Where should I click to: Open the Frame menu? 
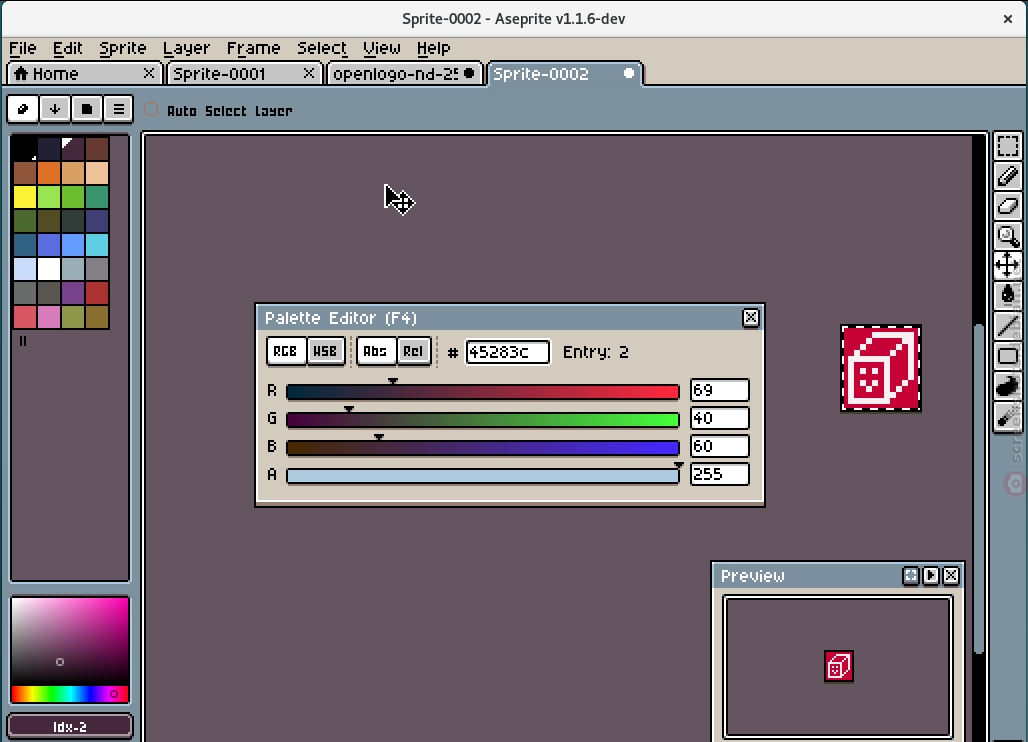point(253,49)
